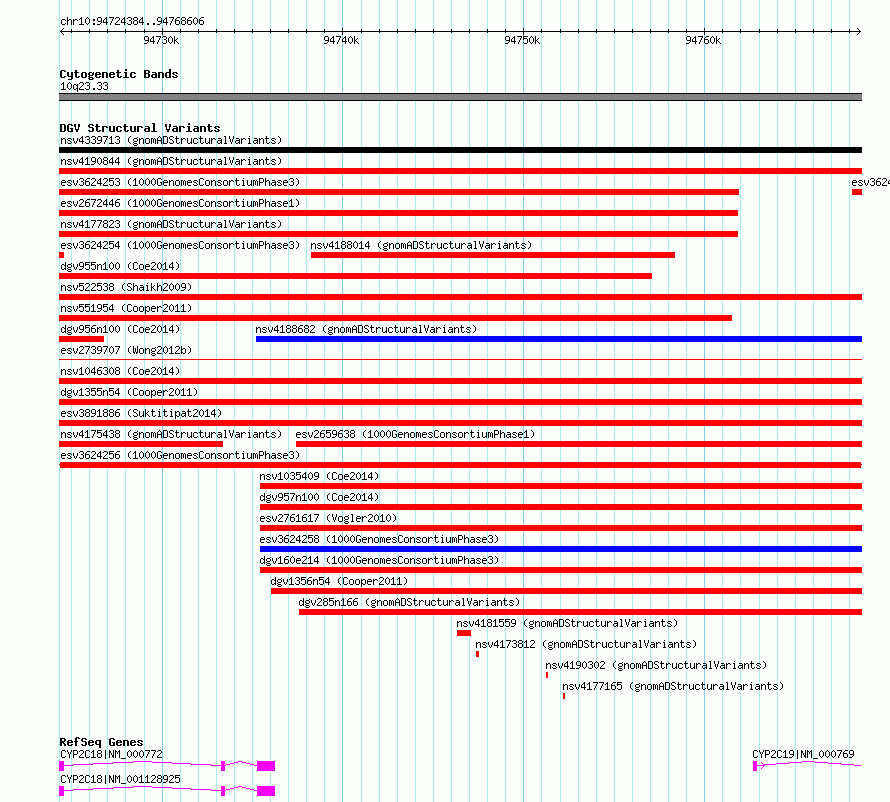890x802 pixels.
Task: Click dgv1355n54 Cooper2011 label
Action: [x=129, y=392]
